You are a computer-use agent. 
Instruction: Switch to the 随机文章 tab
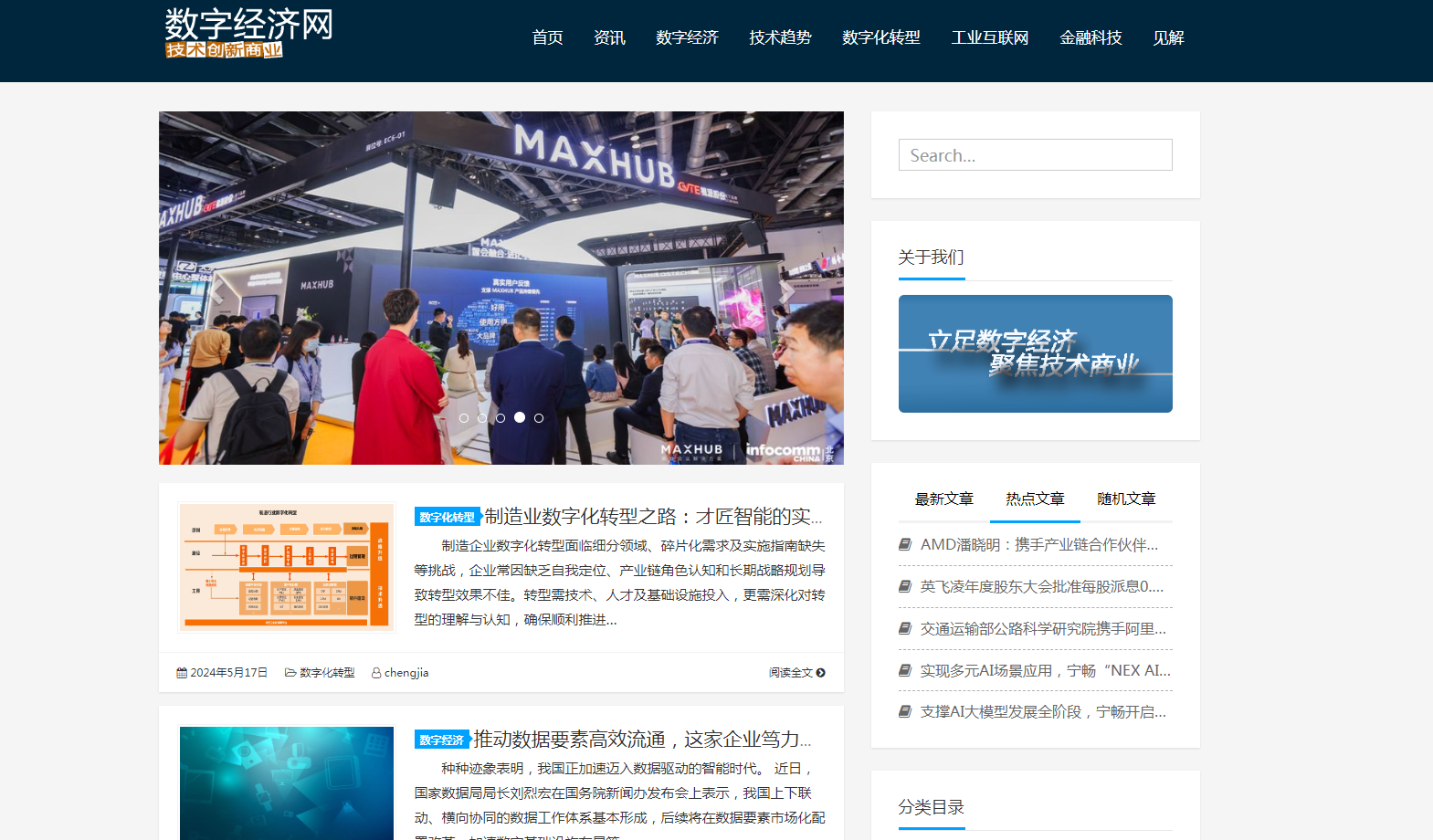coord(1126,499)
